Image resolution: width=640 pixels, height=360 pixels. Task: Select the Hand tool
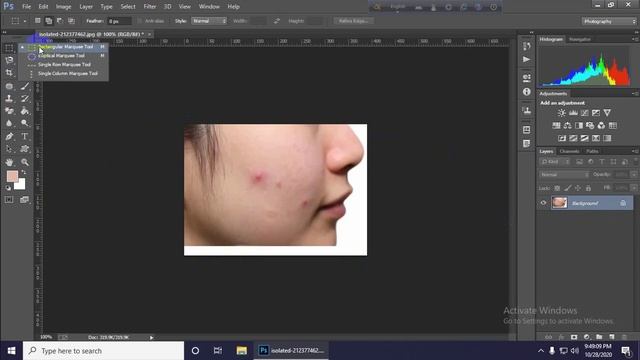[9, 162]
